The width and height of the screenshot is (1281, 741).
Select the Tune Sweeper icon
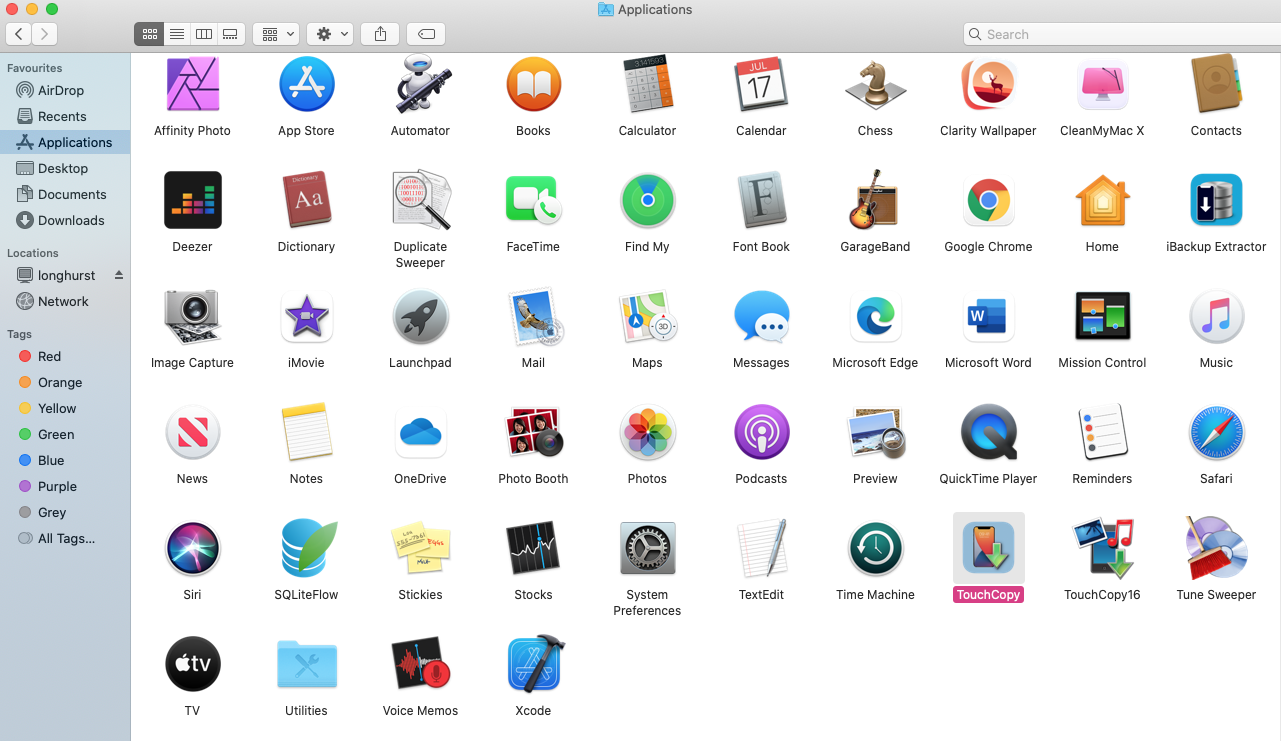[1216, 548]
